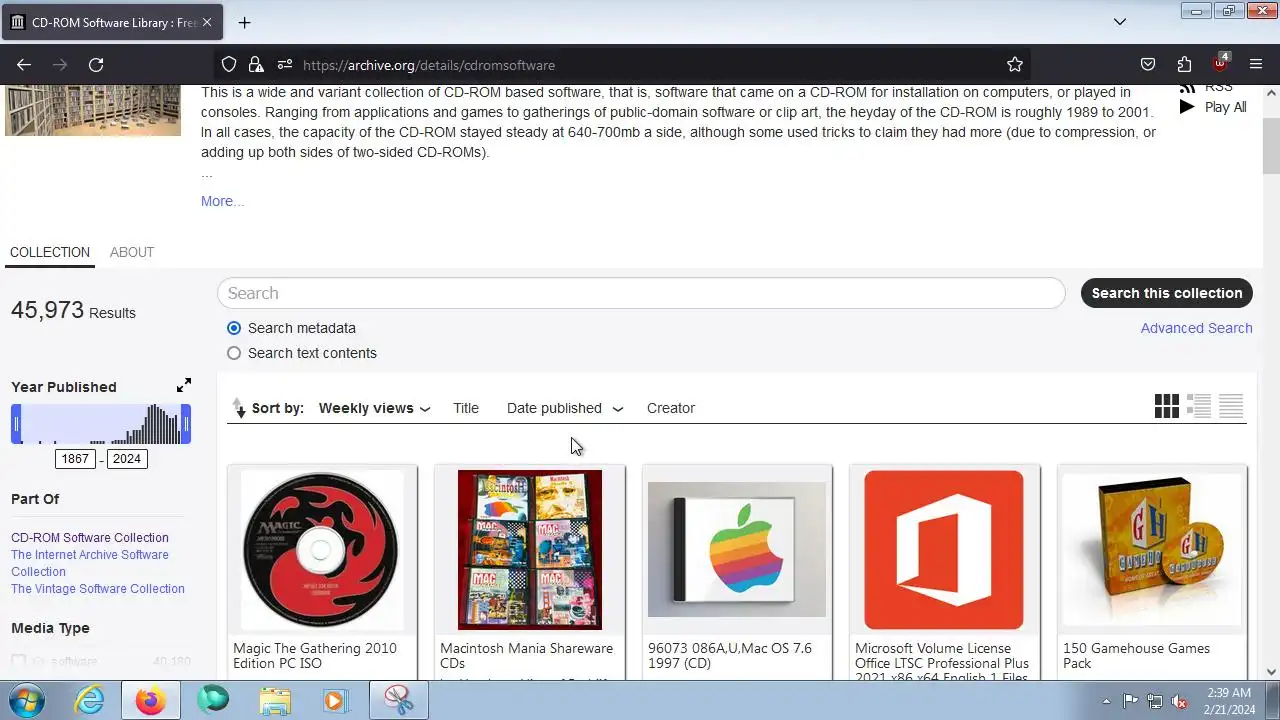
Task: Open Internet Explorer from taskbar
Action: click(90, 700)
